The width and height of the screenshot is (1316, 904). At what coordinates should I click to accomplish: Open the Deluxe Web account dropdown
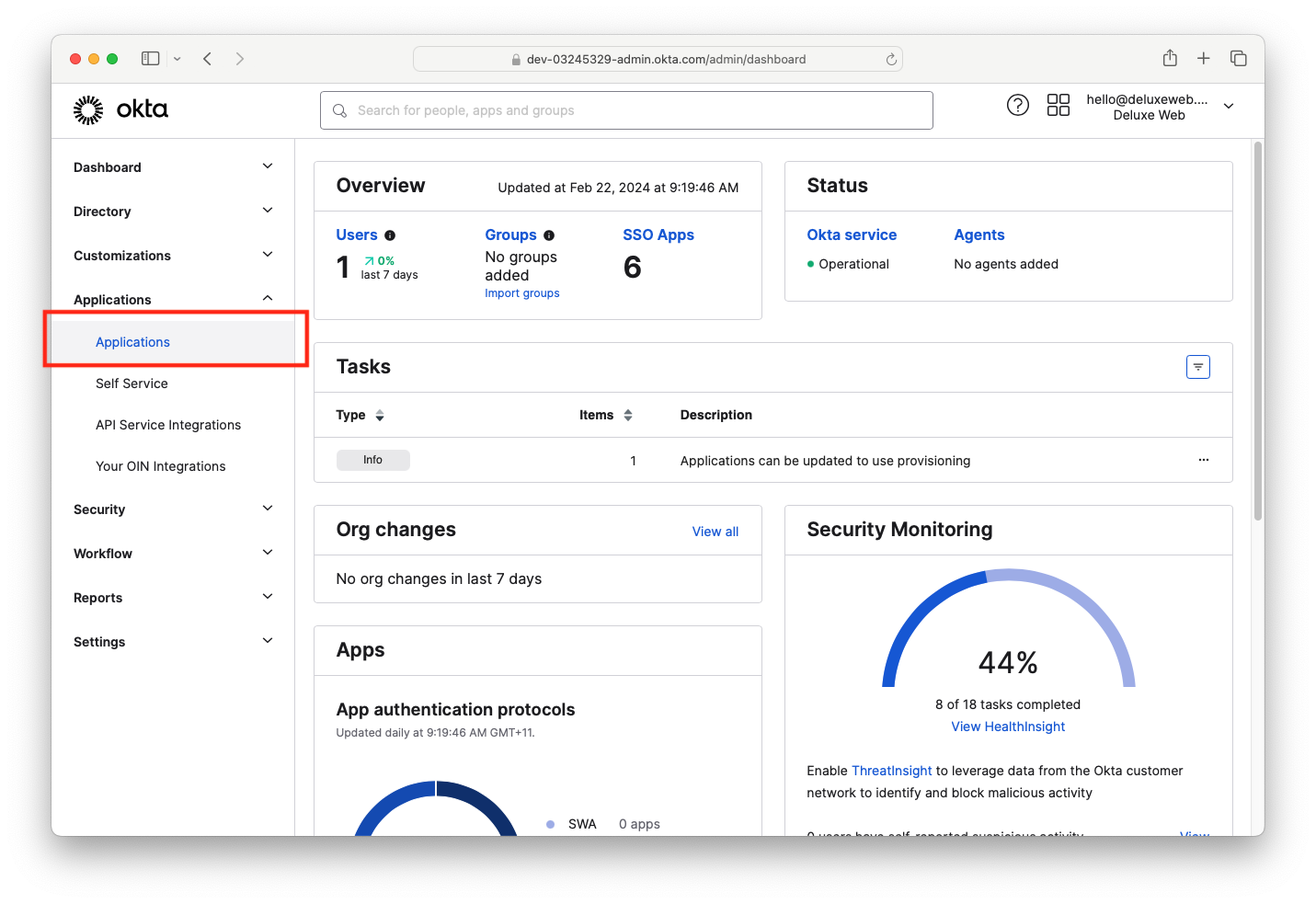[1228, 107]
